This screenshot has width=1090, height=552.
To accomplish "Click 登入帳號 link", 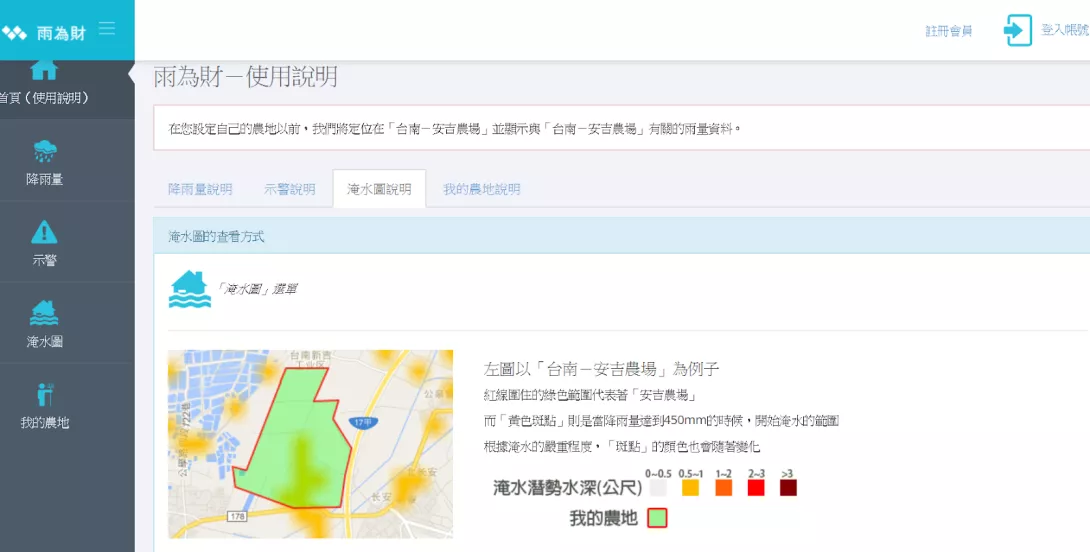I will click(1065, 31).
